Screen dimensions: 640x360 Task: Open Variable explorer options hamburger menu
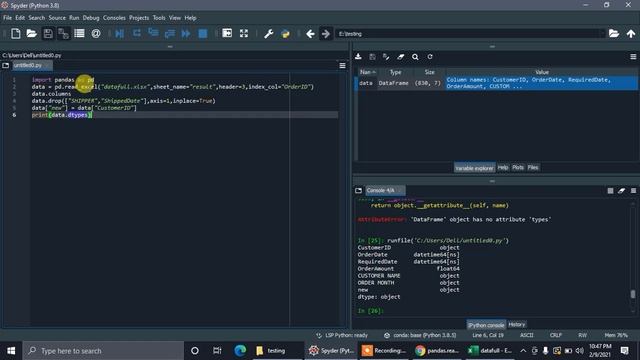(x=633, y=57)
